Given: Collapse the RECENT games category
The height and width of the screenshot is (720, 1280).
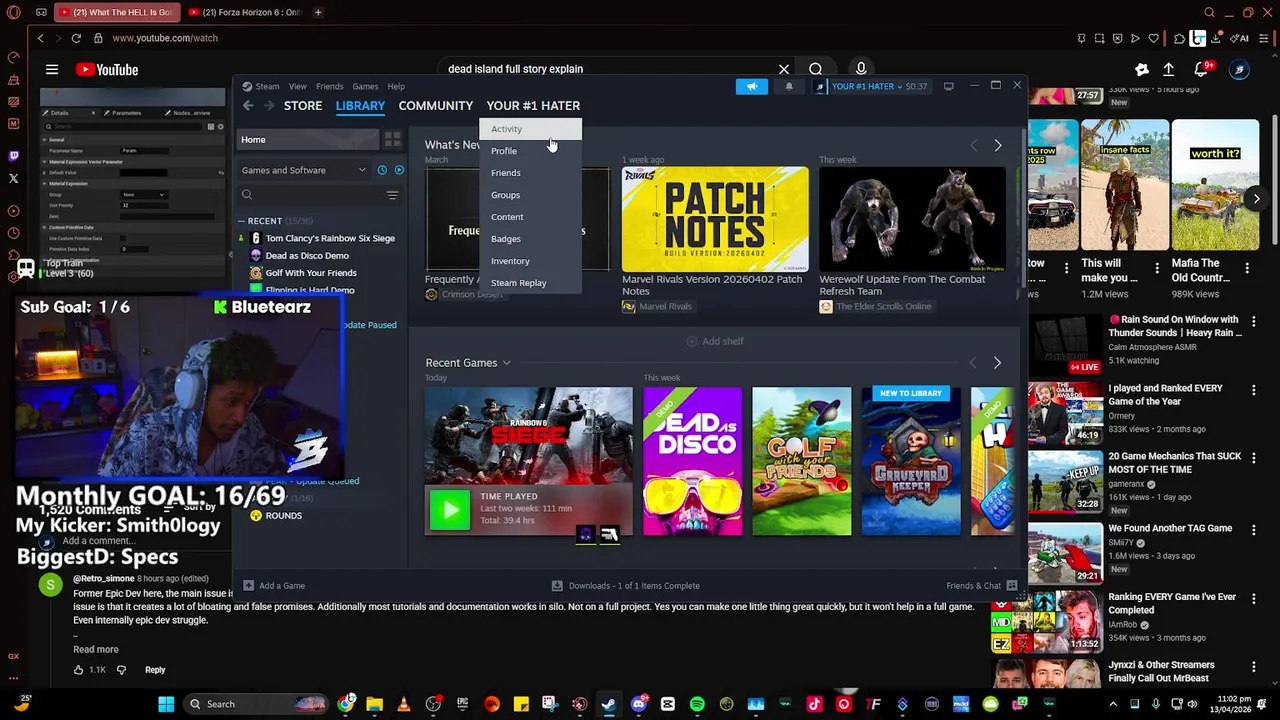Looking at the screenshot, I should click(241, 221).
